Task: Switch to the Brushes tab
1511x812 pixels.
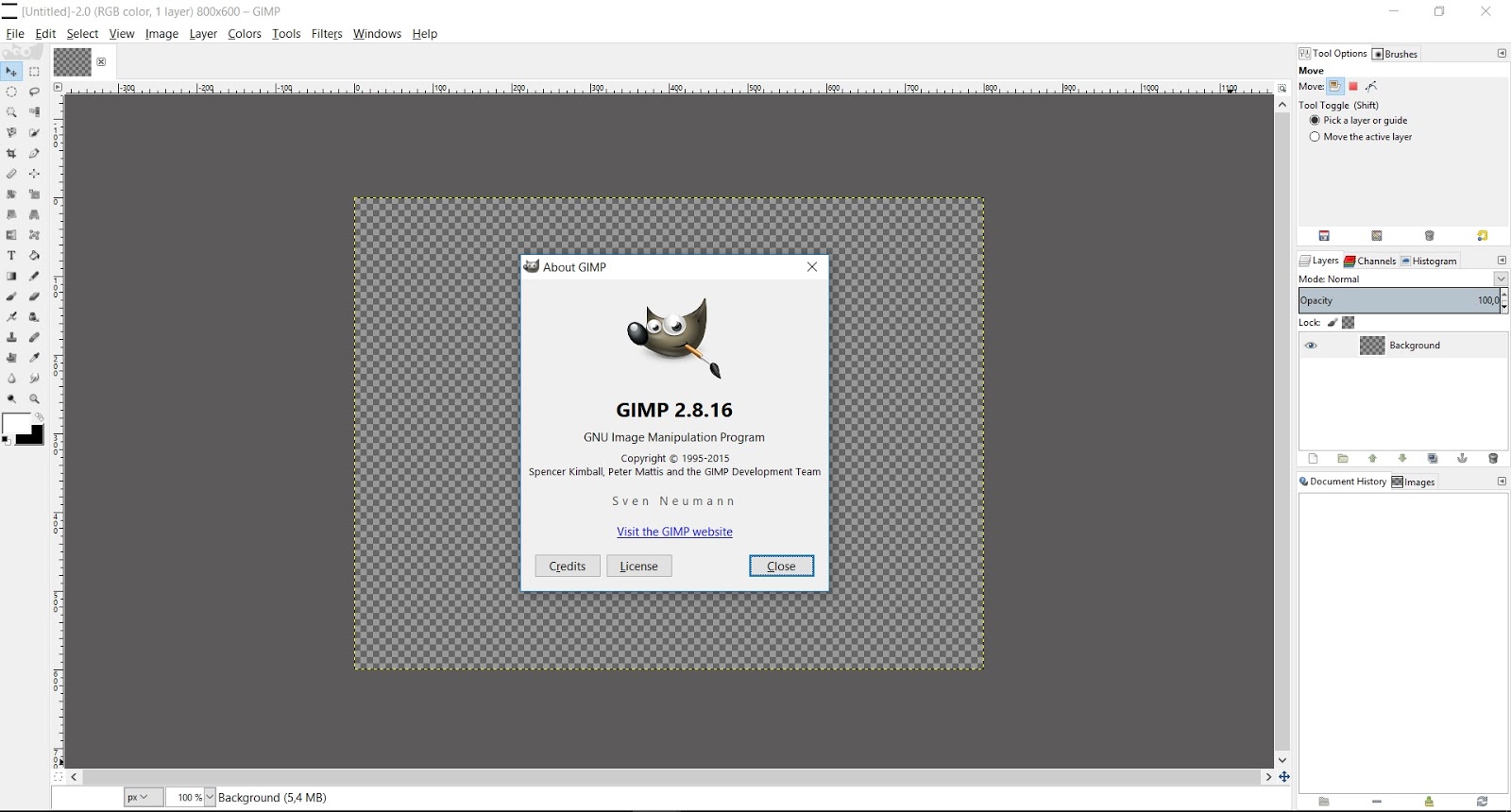Action: pyautogui.click(x=1395, y=54)
